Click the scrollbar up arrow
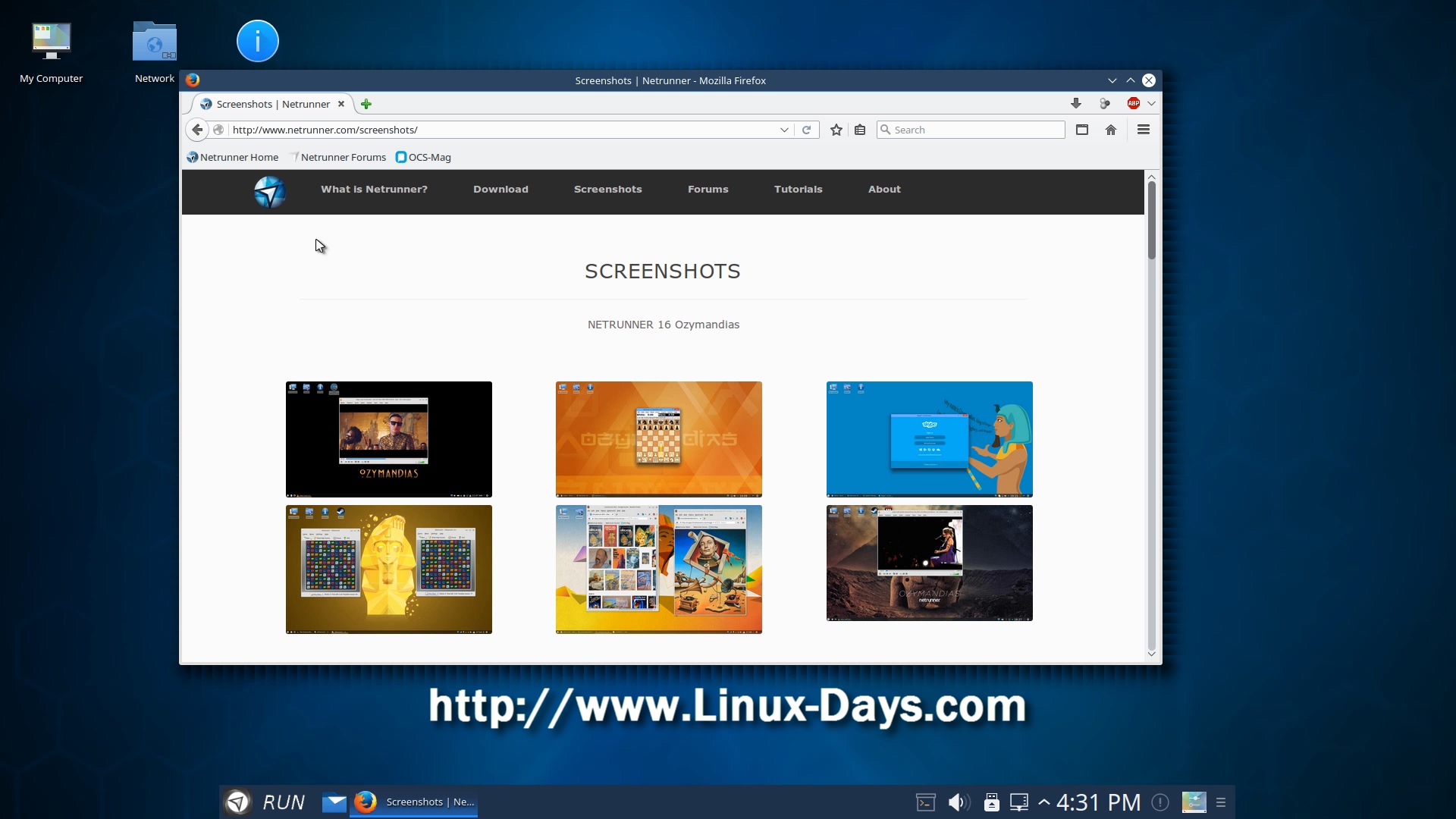Image resolution: width=1456 pixels, height=819 pixels. (x=1151, y=177)
